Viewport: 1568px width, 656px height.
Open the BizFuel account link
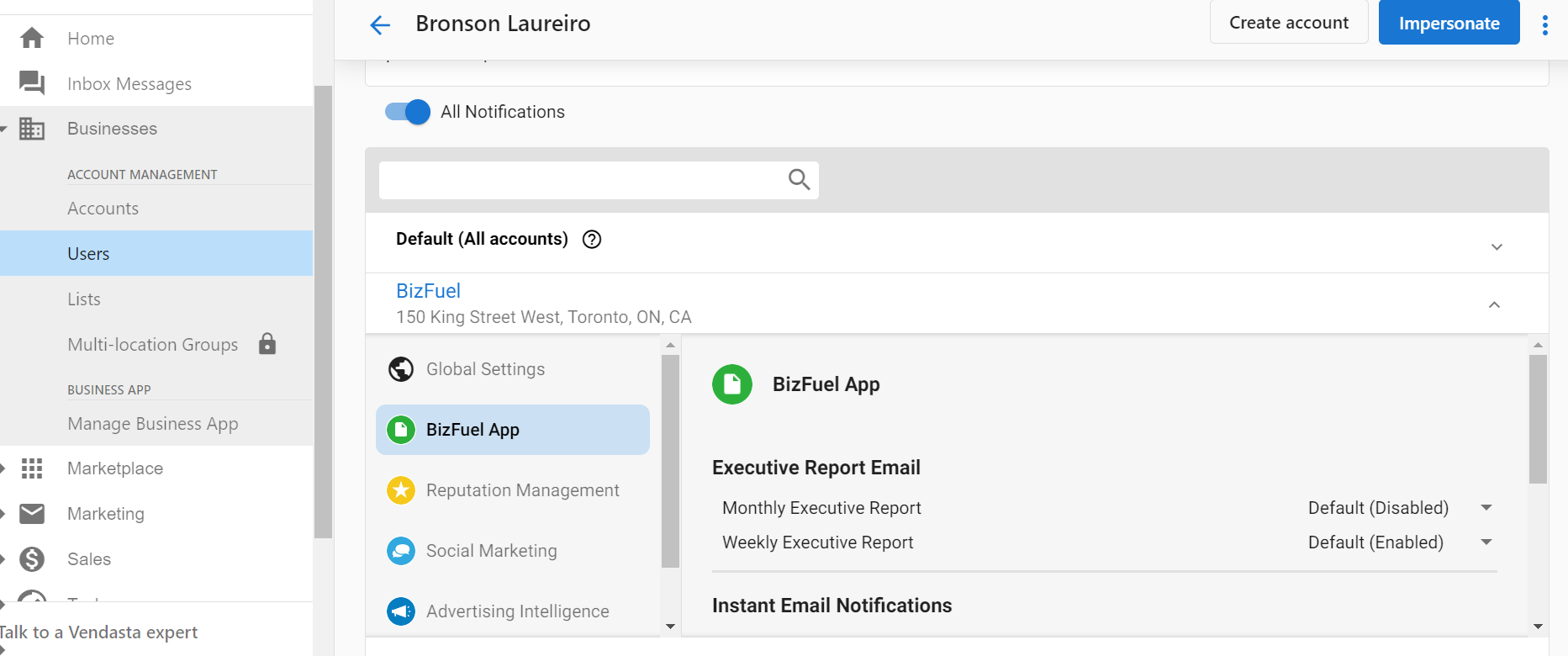coord(428,291)
